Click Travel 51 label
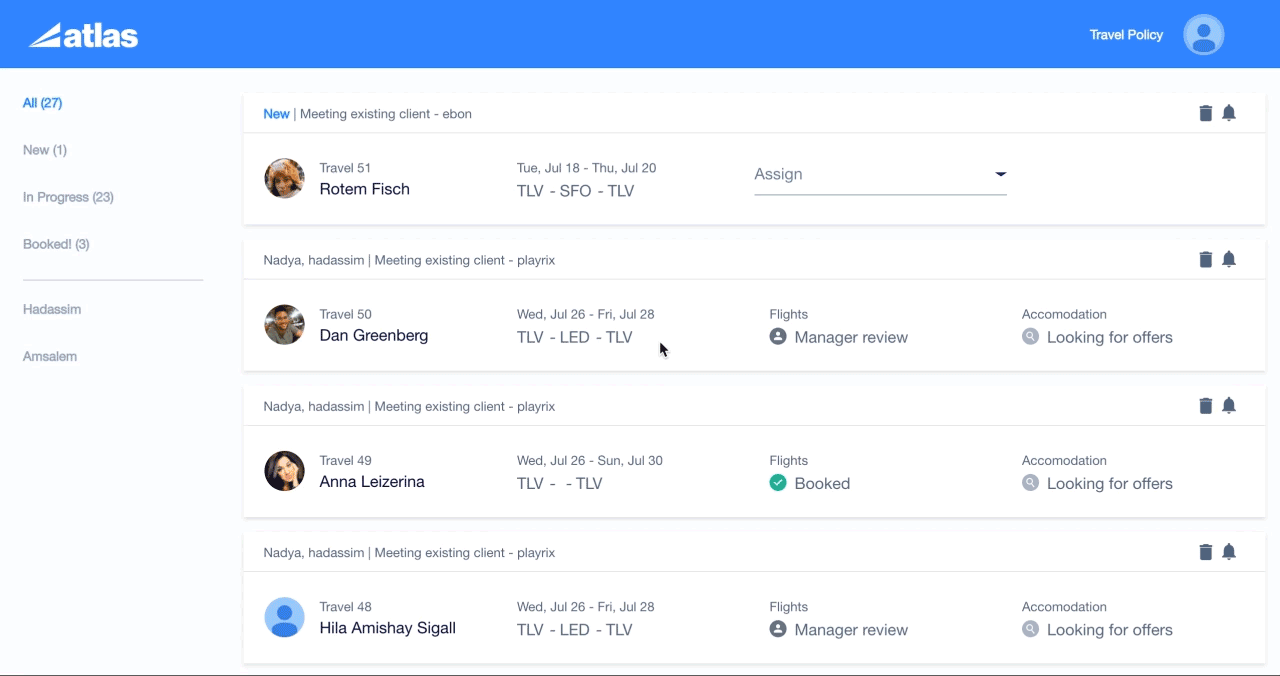 coord(345,168)
